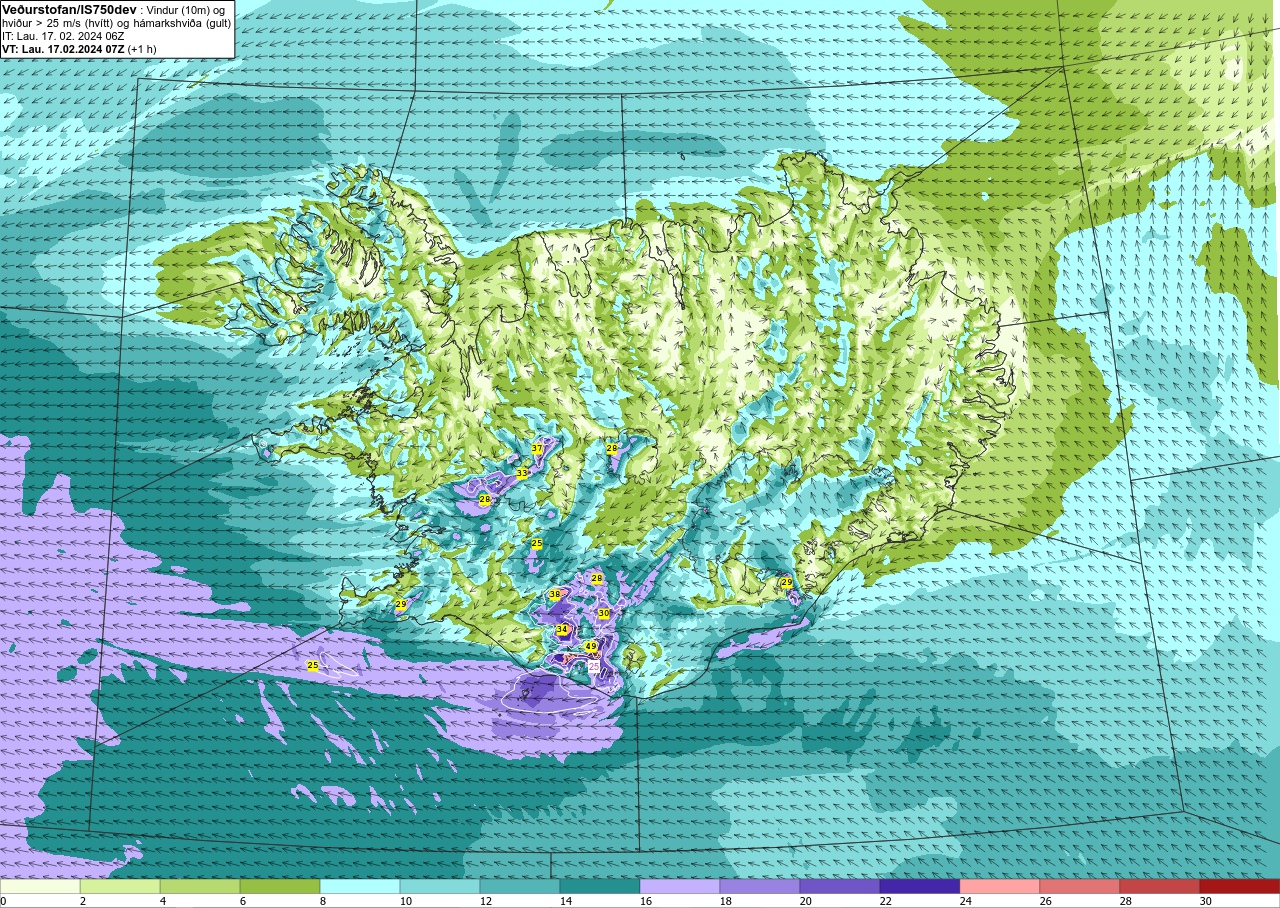Screen dimensions: 1280x908
Task: Click the yellow gust label 37
Action: [537, 449]
